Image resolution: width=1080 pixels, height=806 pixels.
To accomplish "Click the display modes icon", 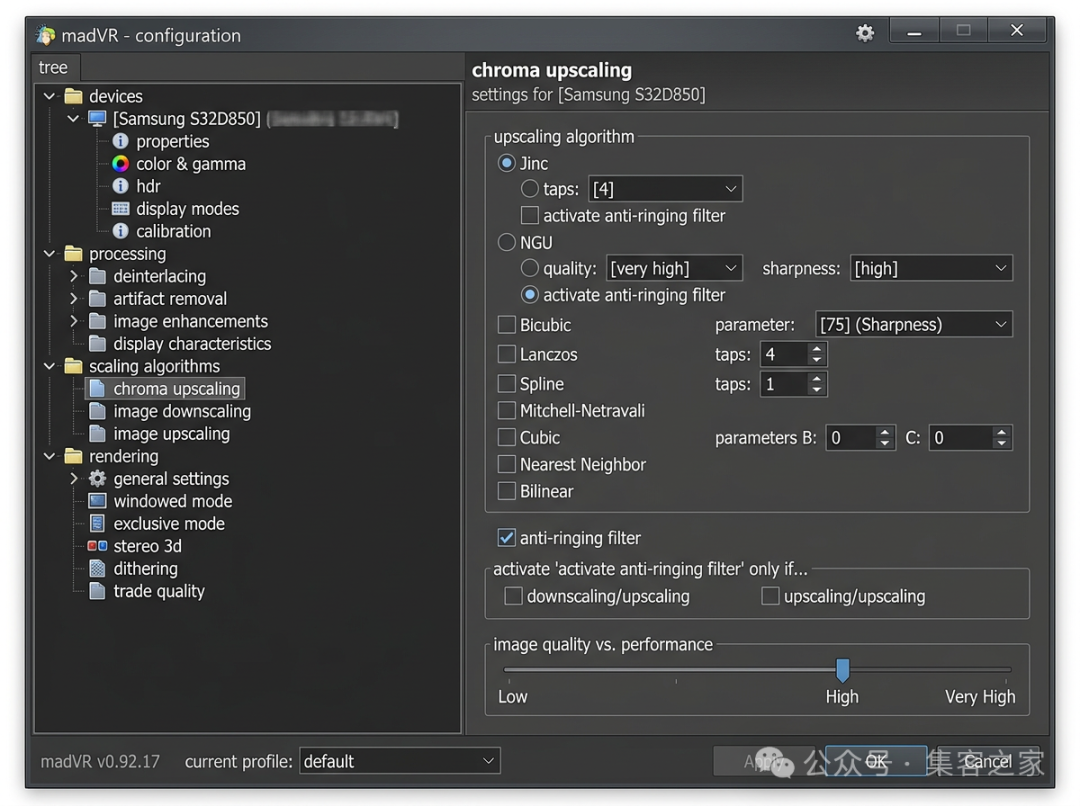I will (x=120, y=209).
